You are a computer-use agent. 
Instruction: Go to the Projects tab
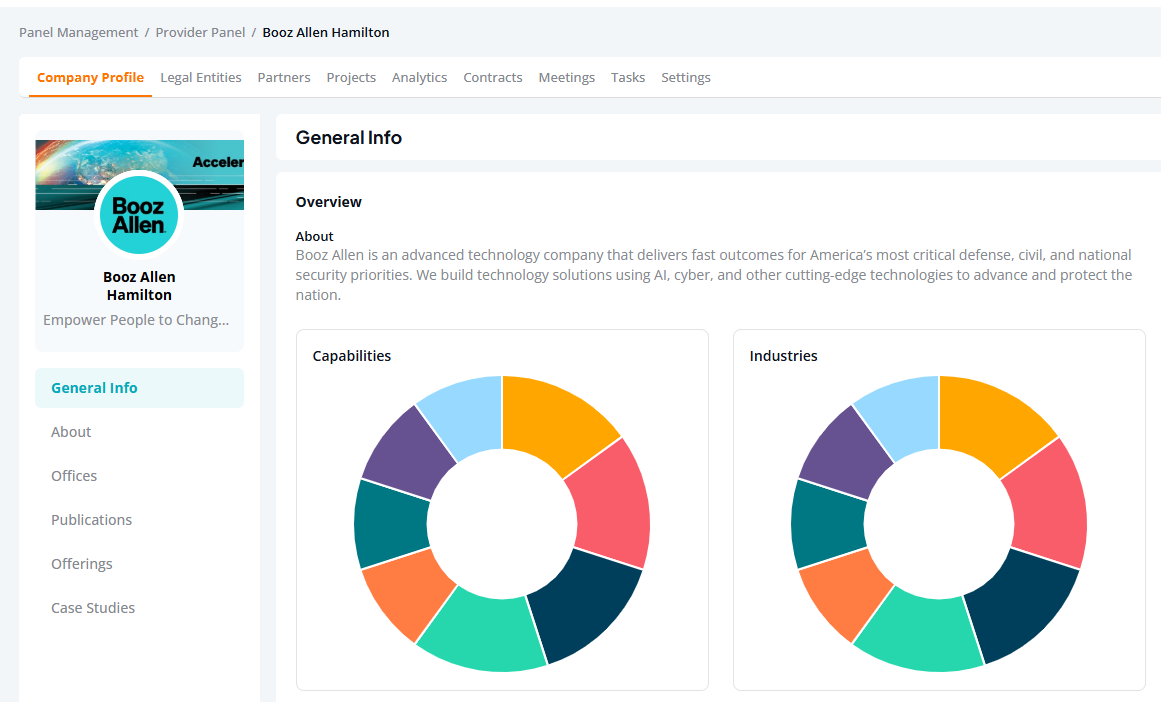pos(351,78)
